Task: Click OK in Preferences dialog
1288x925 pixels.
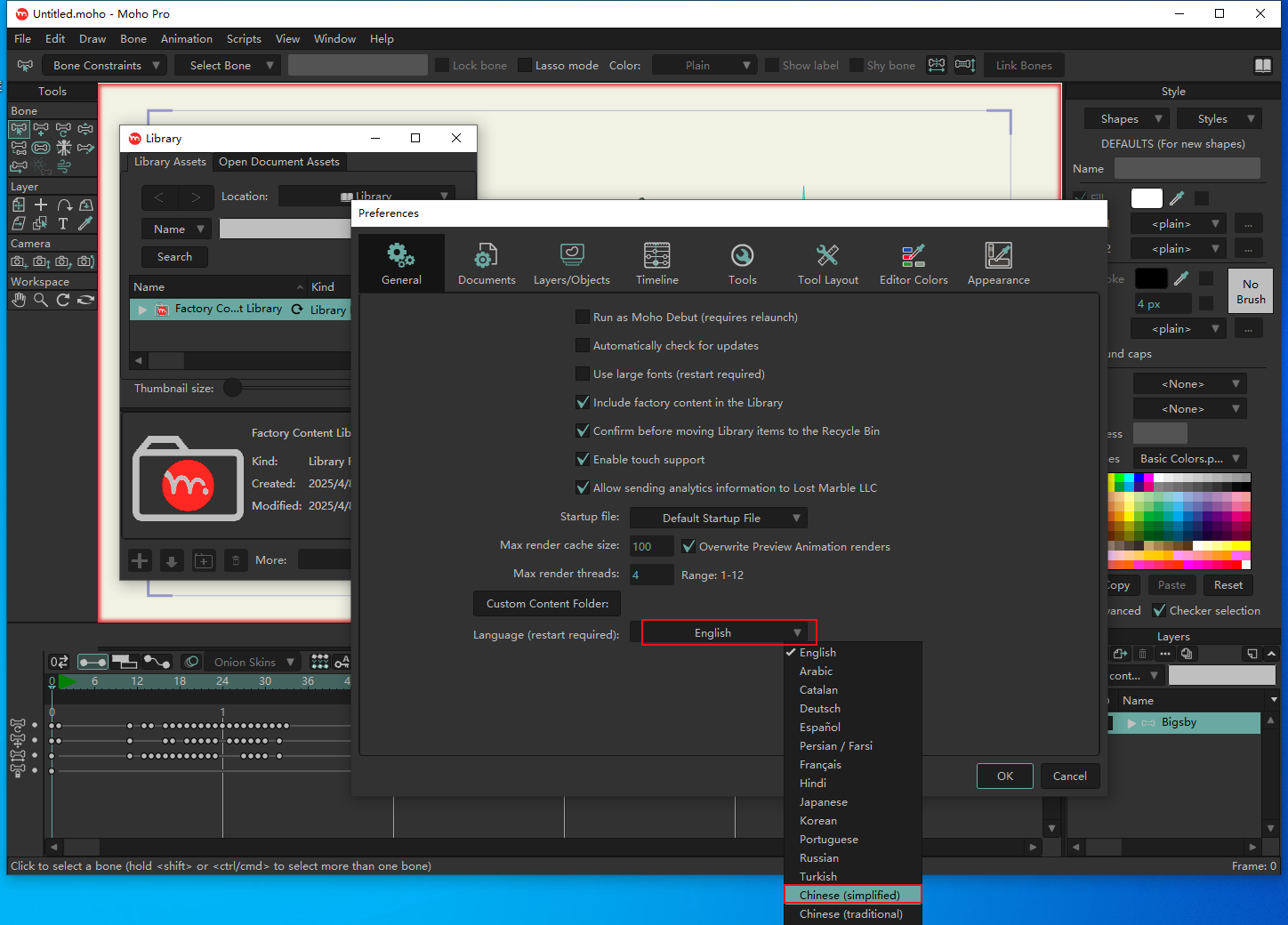Action: [x=1004, y=776]
